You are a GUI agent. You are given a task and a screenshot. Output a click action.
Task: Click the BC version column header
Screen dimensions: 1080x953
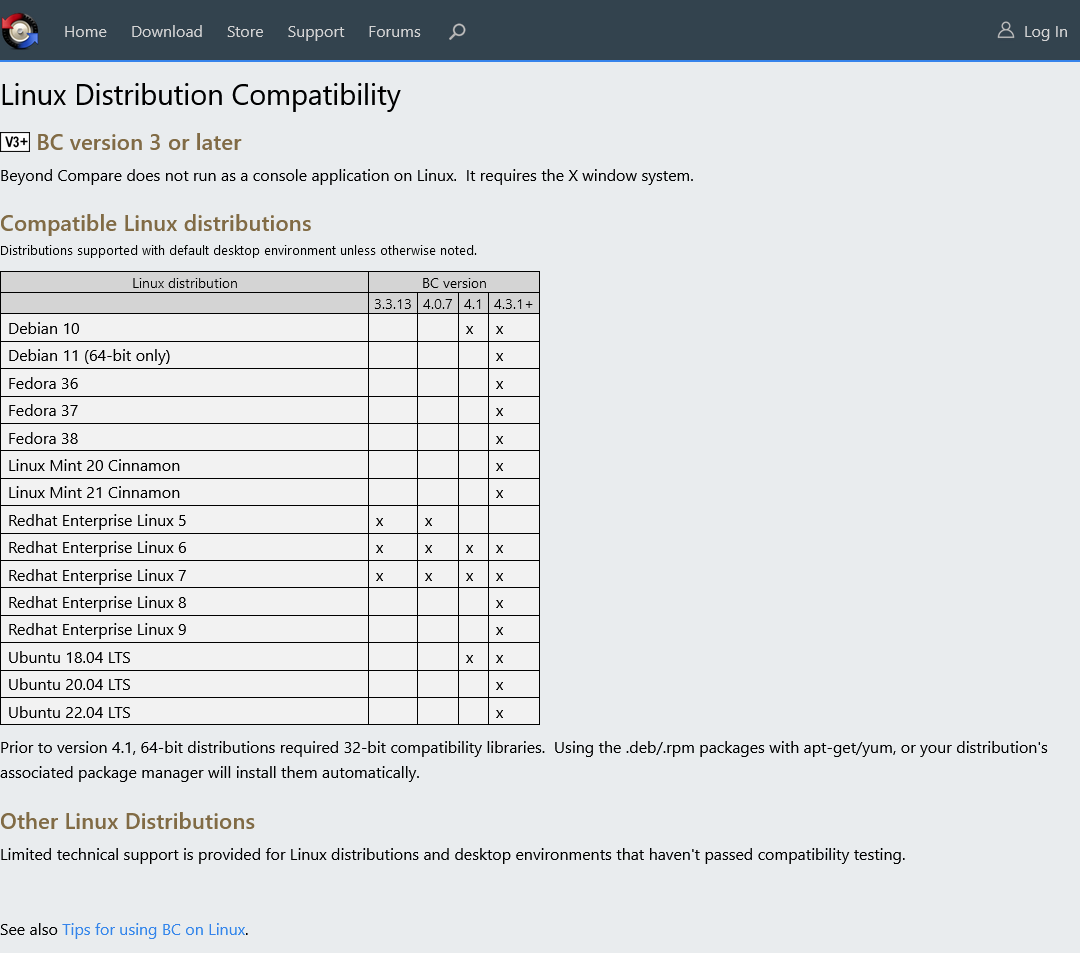(454, 283)
